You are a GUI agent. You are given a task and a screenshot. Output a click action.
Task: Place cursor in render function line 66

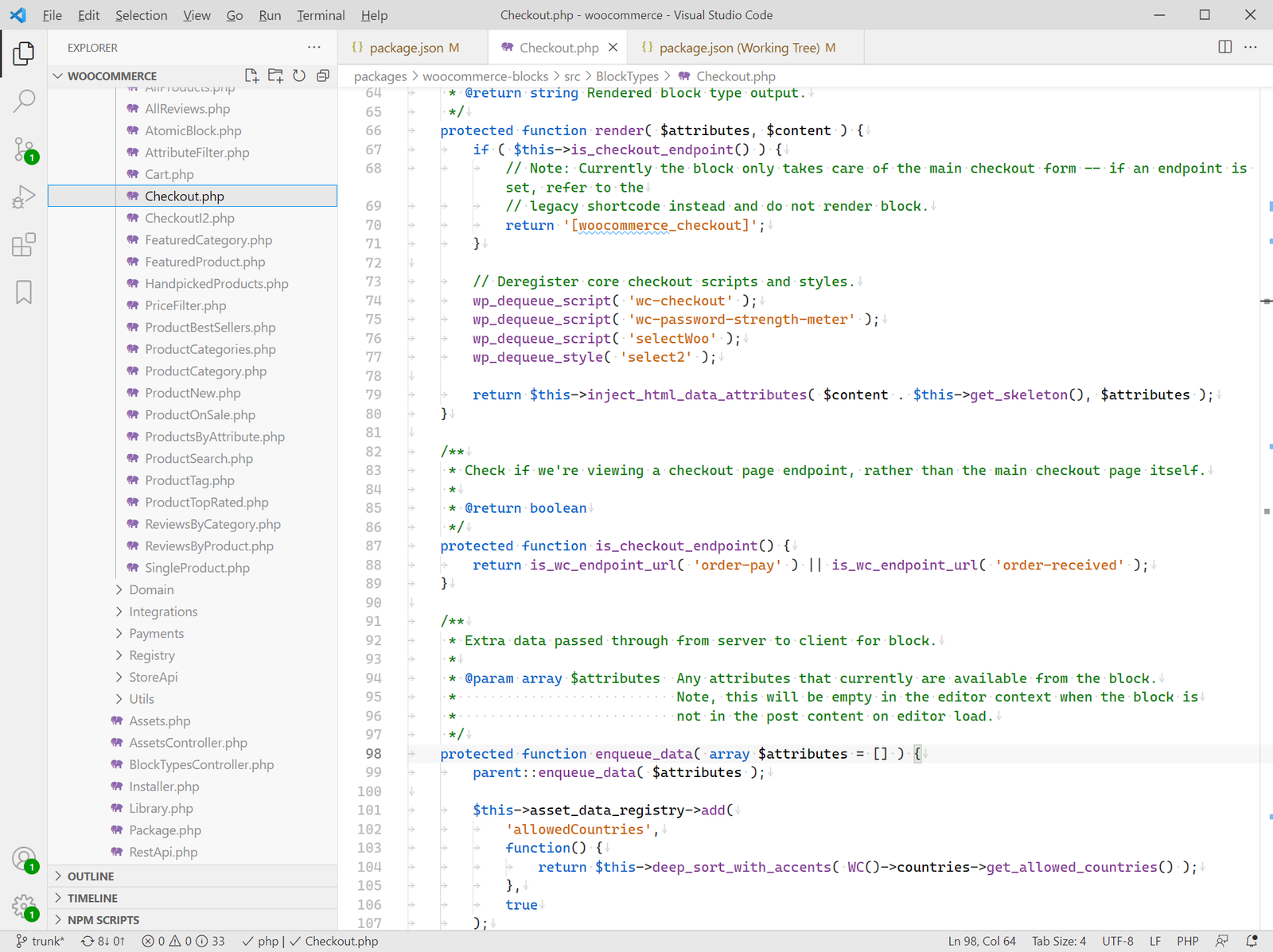pos(656,130)
